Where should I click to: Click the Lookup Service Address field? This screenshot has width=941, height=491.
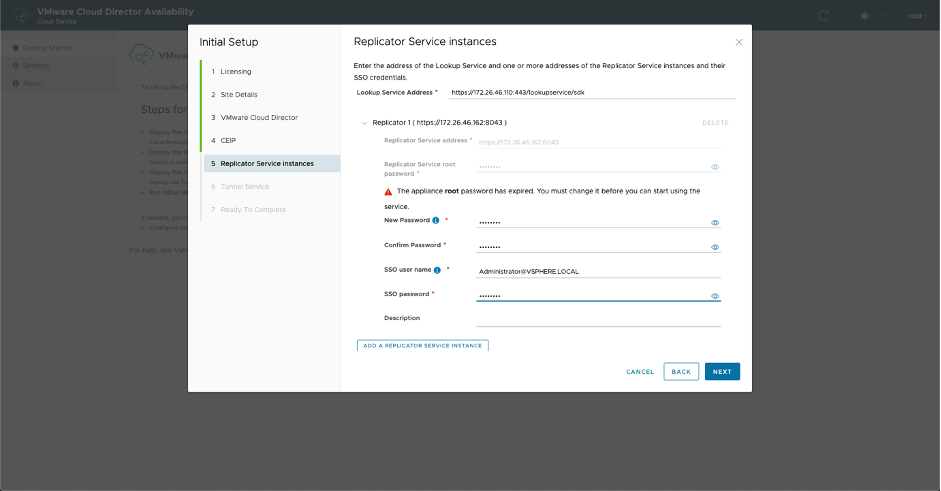click(592, 92)
